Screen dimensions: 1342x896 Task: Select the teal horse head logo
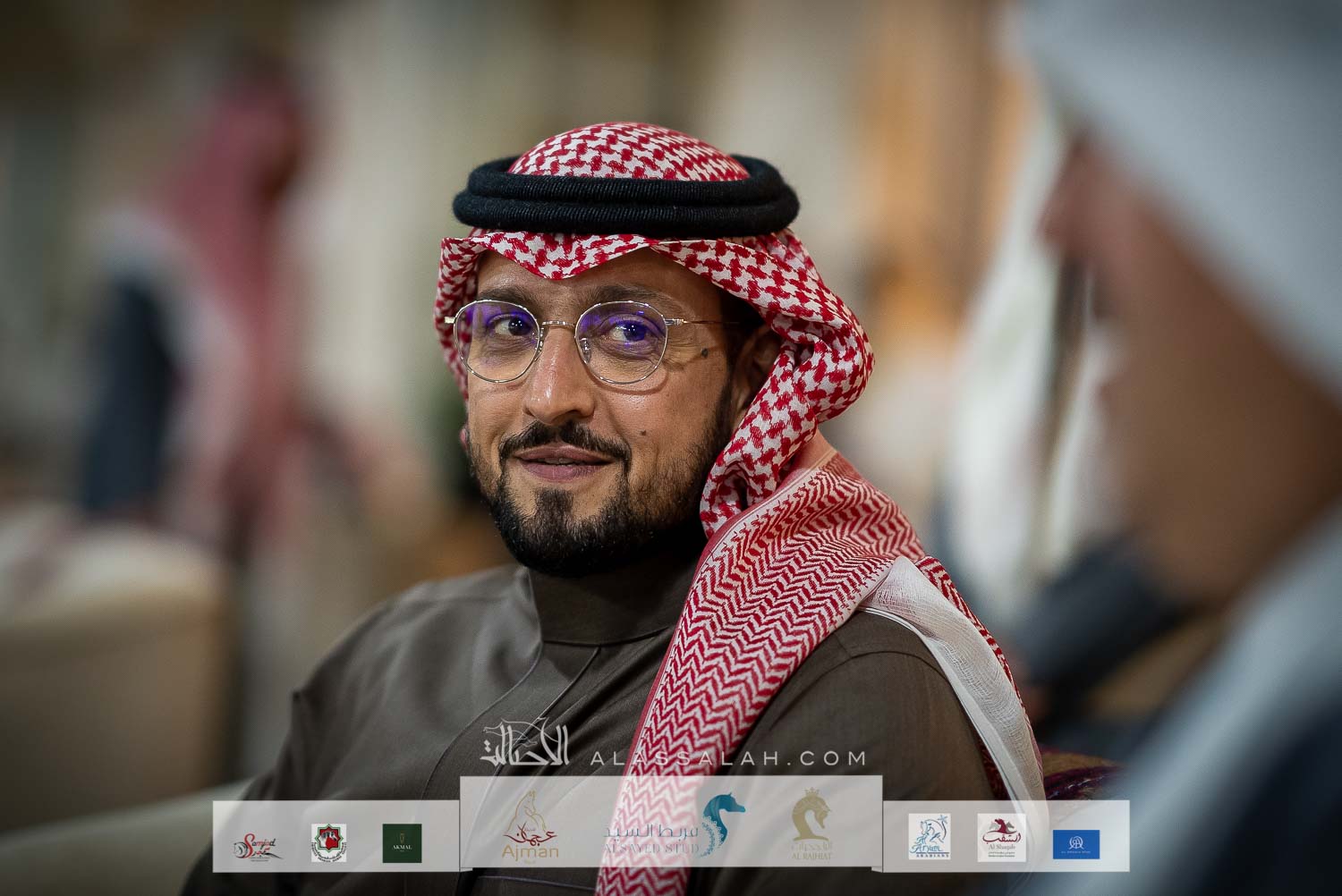(x=723, y=824)
